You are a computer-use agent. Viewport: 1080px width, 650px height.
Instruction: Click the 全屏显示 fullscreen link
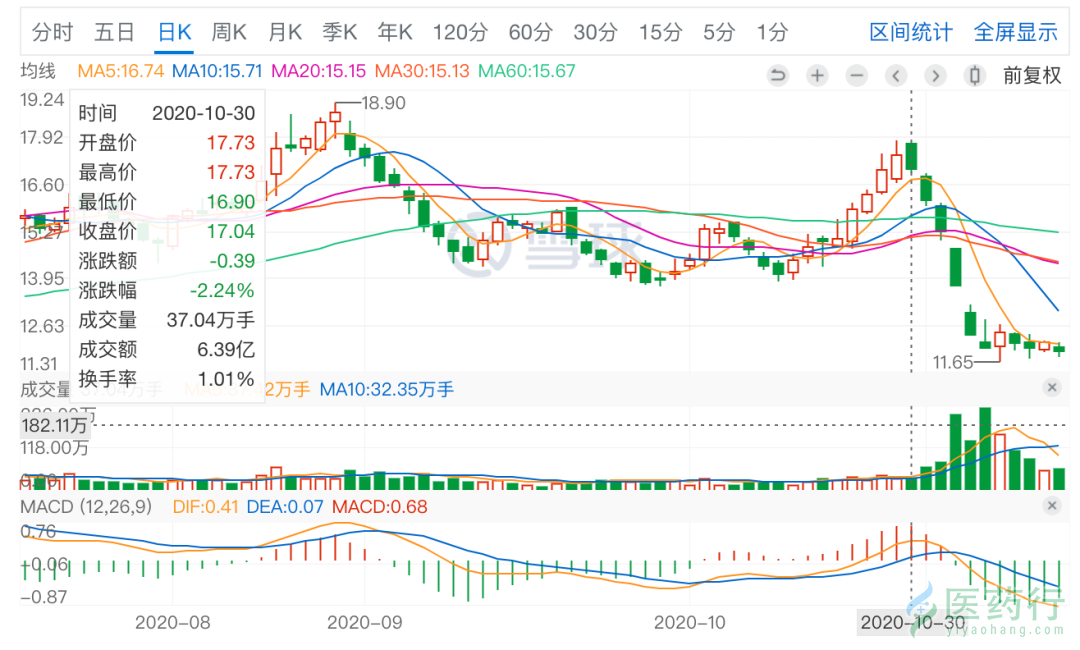coord(1015,32)
